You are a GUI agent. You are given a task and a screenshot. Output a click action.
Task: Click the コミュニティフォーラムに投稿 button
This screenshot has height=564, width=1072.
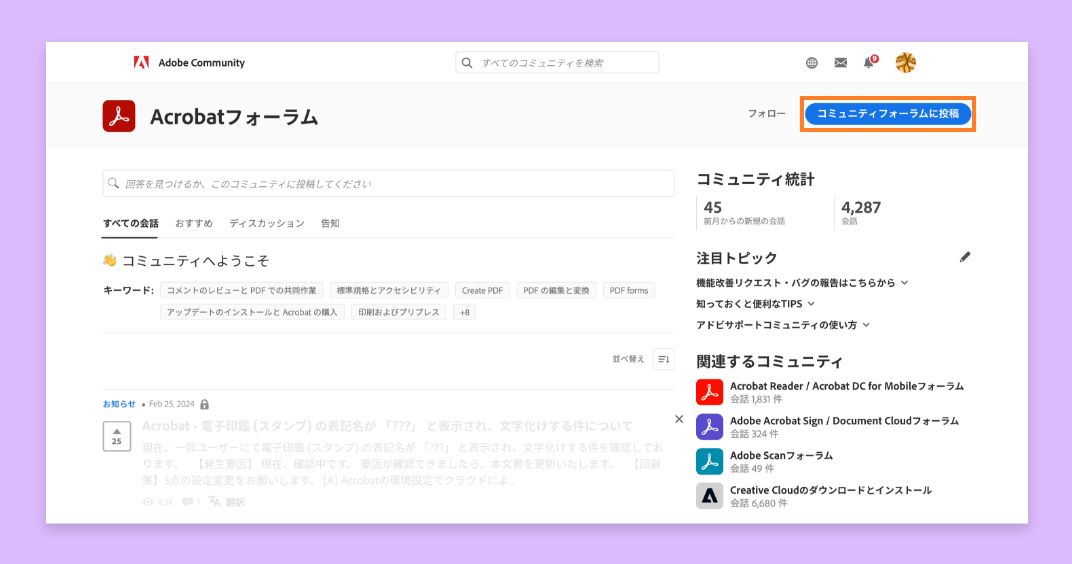[x=887, y=113]
